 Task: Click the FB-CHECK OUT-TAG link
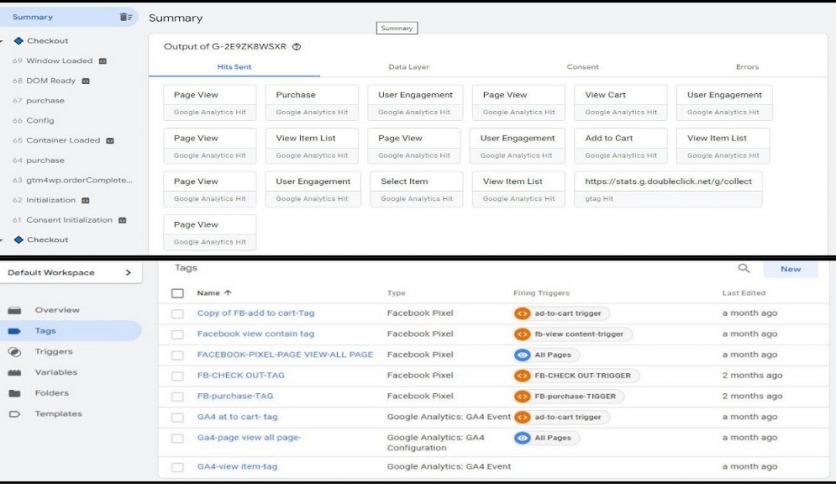tap(240, 375)
